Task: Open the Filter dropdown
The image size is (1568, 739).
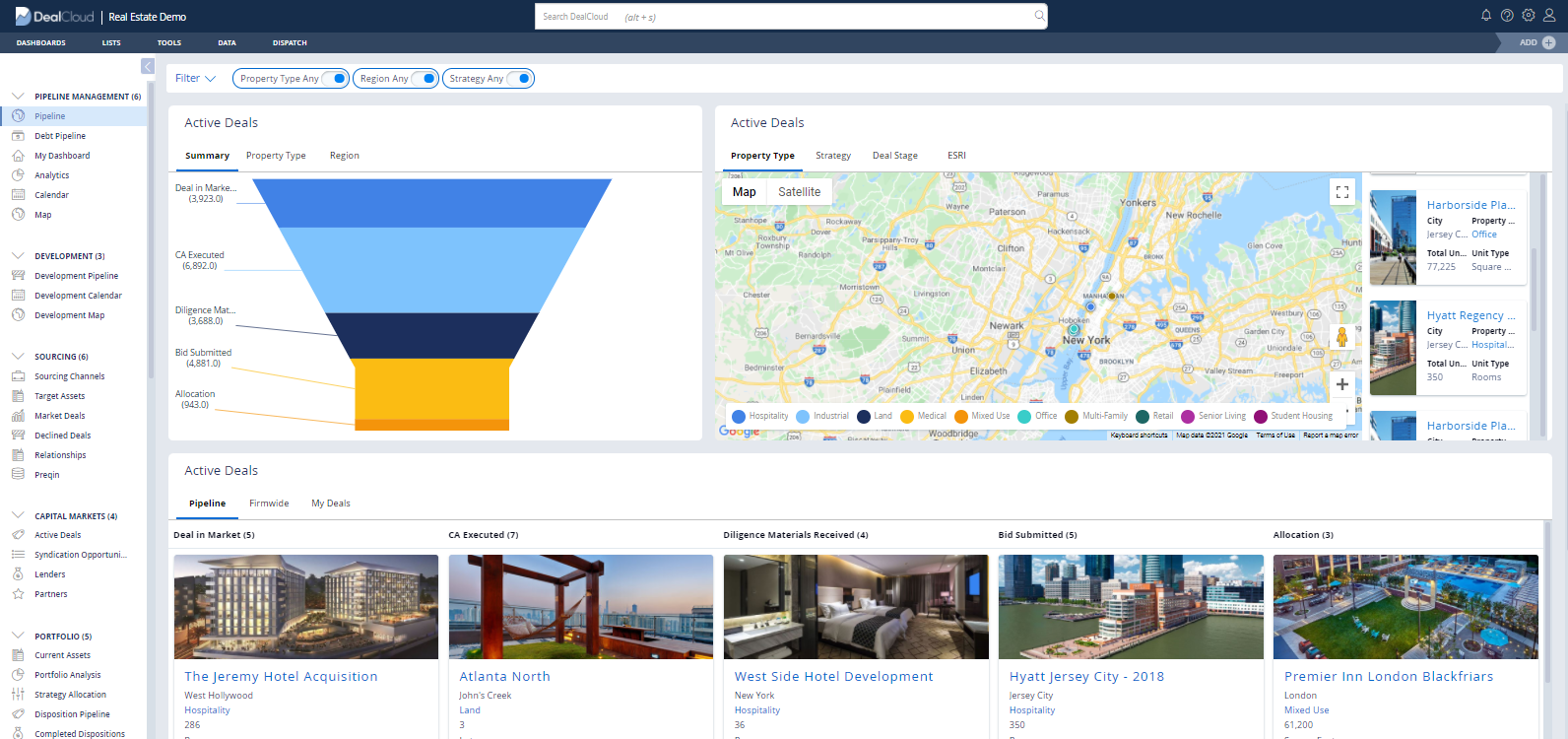Action: pyautogui.click(x=195, y=79)
